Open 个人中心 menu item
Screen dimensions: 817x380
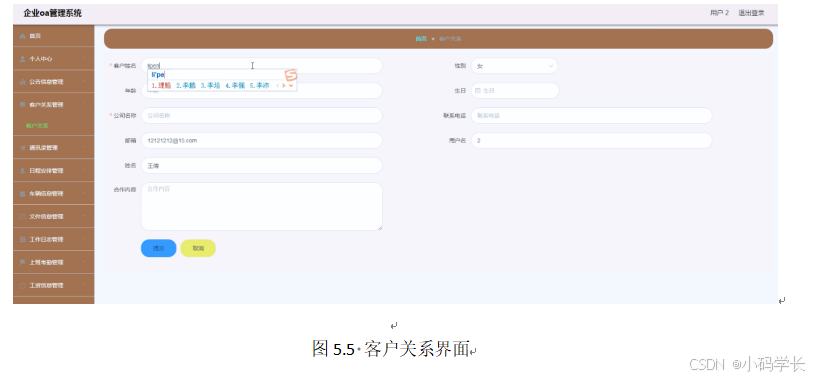click(x=54, y=59)
